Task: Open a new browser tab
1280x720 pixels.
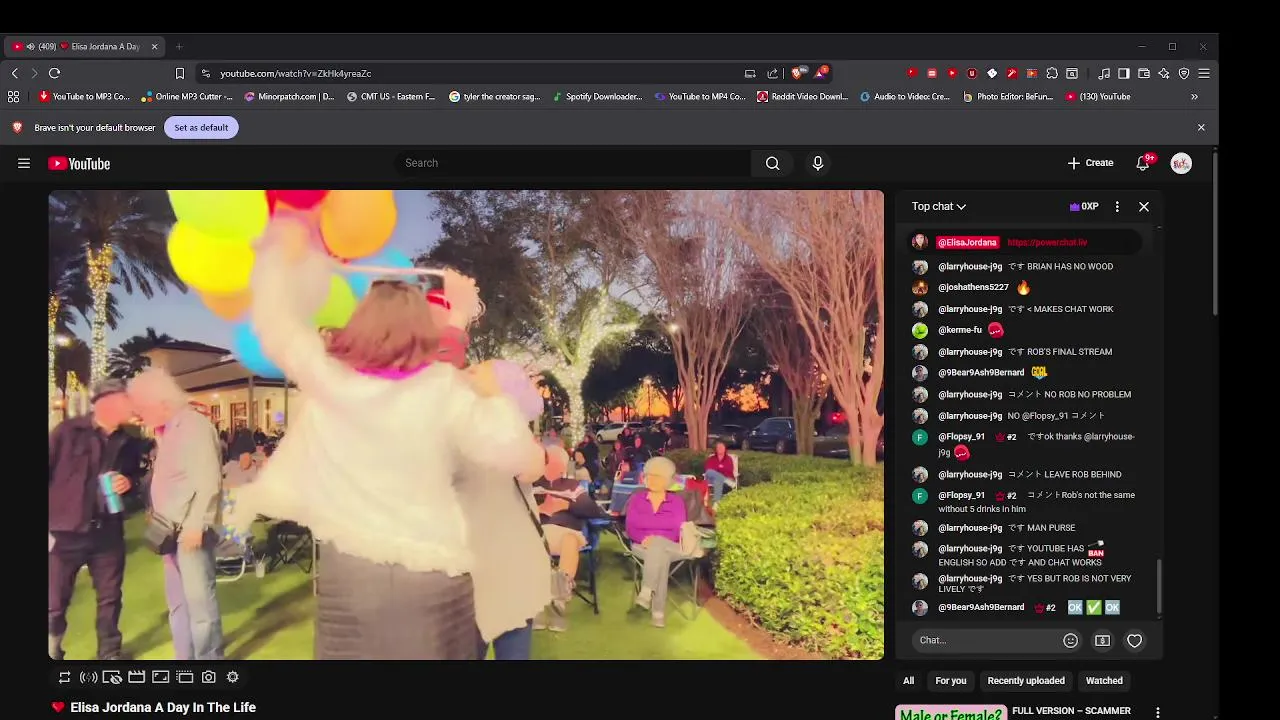Action: (x=179, y=46)
